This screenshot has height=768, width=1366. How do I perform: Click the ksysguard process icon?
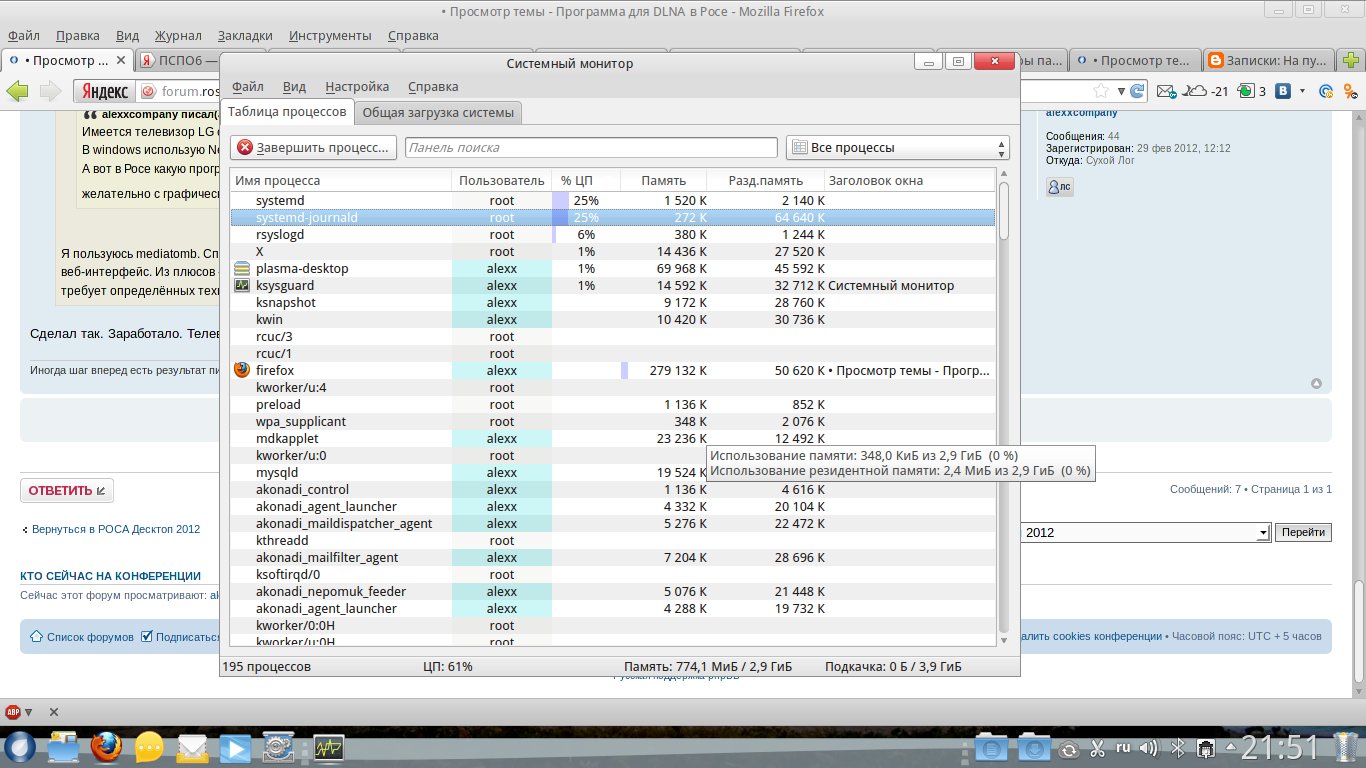tap(241, 286)
